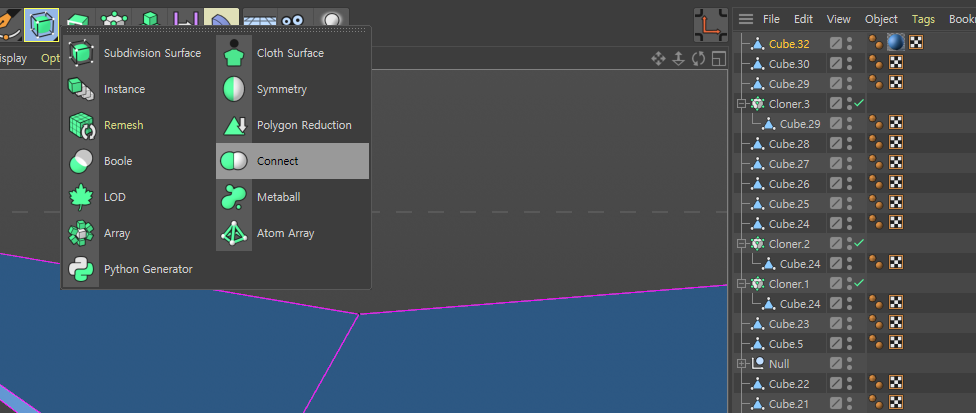Open the Object Manager Tags menu

(923, 19)
